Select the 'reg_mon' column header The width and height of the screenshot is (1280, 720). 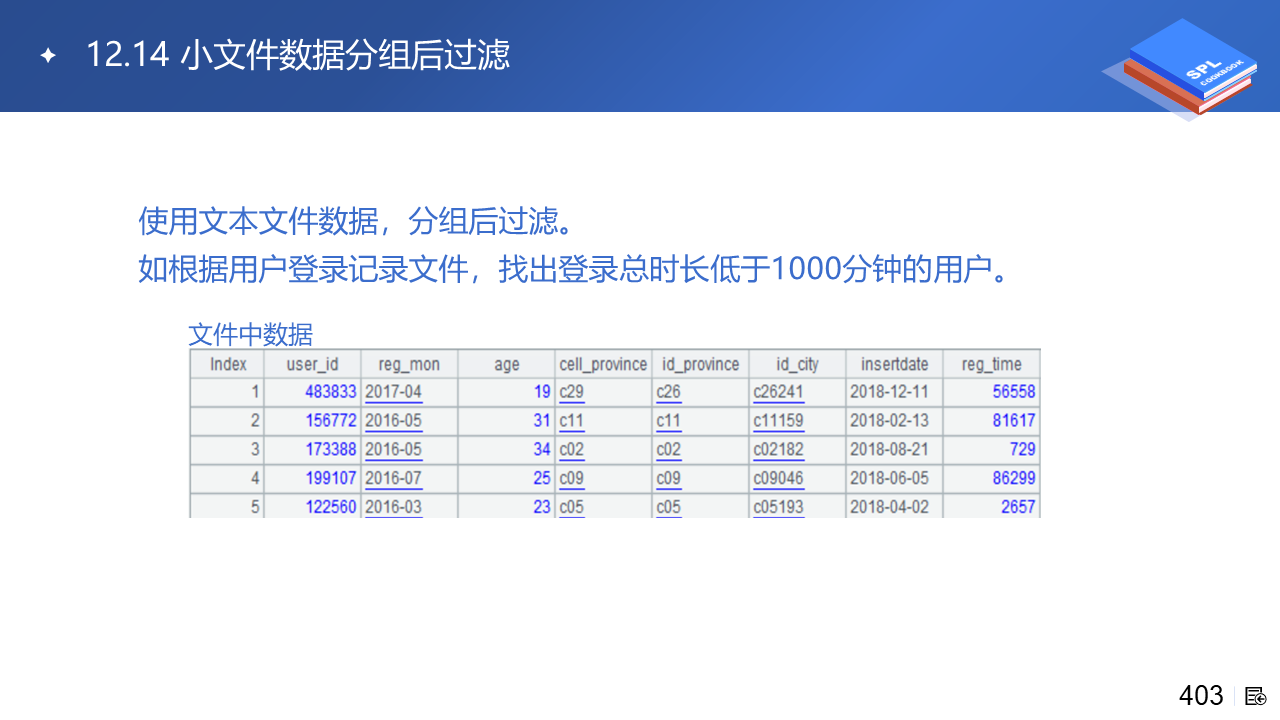(x=409, y=364)
